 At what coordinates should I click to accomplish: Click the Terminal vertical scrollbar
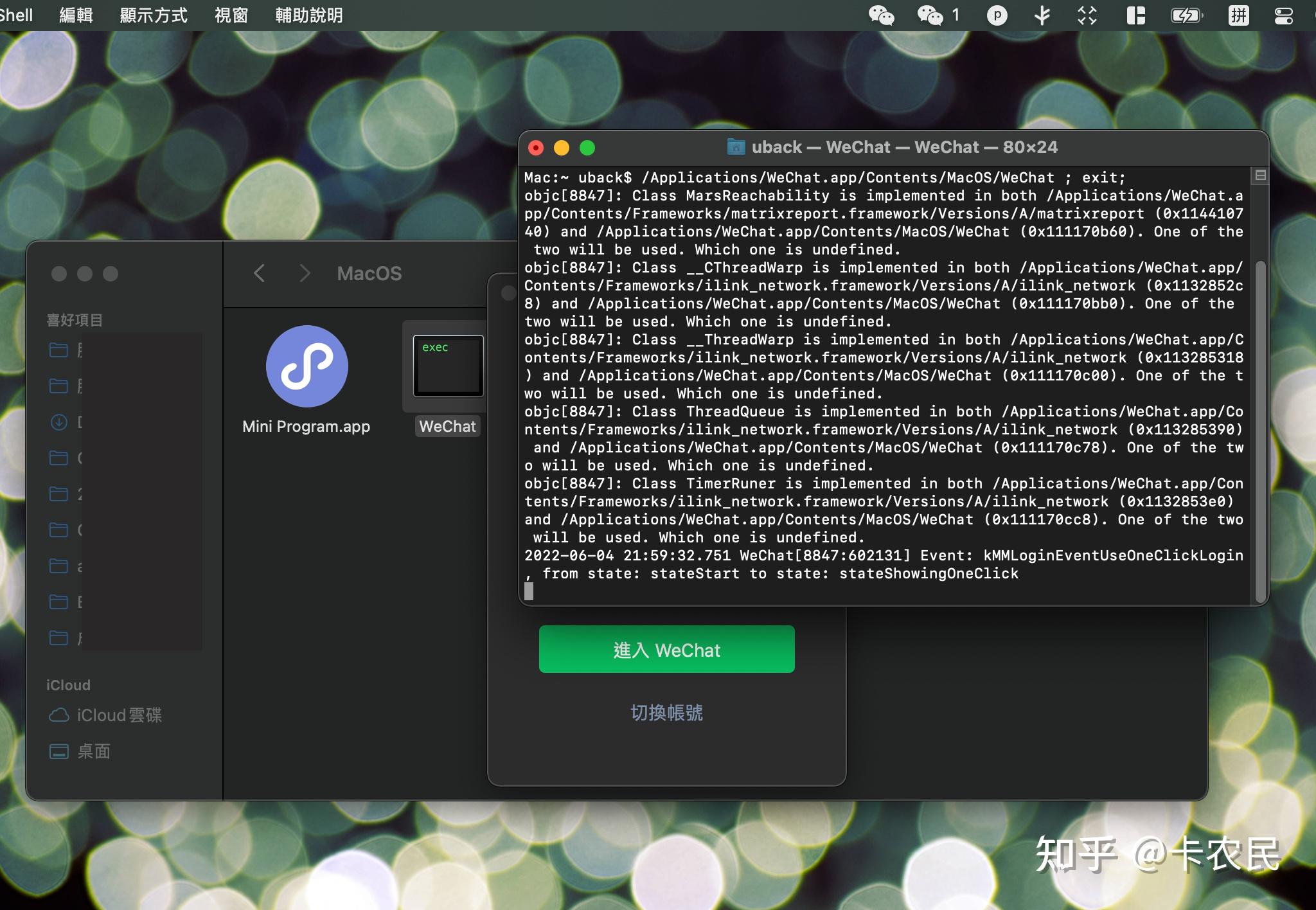coord(1260,431)
